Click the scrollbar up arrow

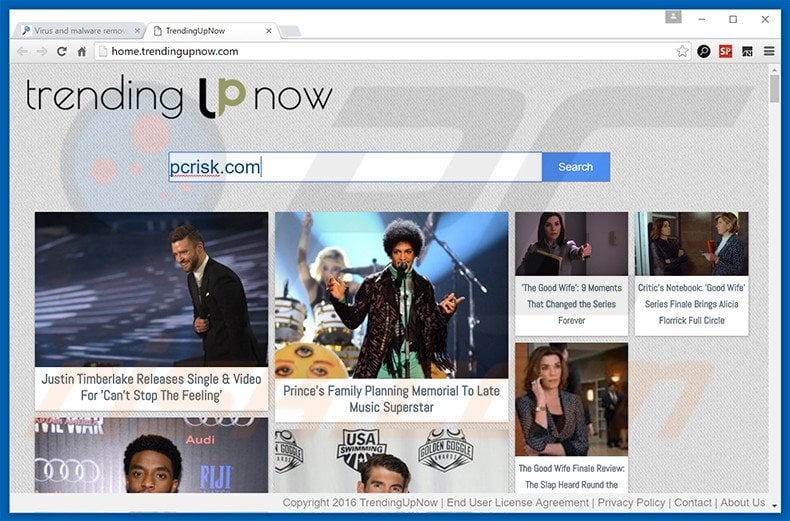(x=774, y=70)
